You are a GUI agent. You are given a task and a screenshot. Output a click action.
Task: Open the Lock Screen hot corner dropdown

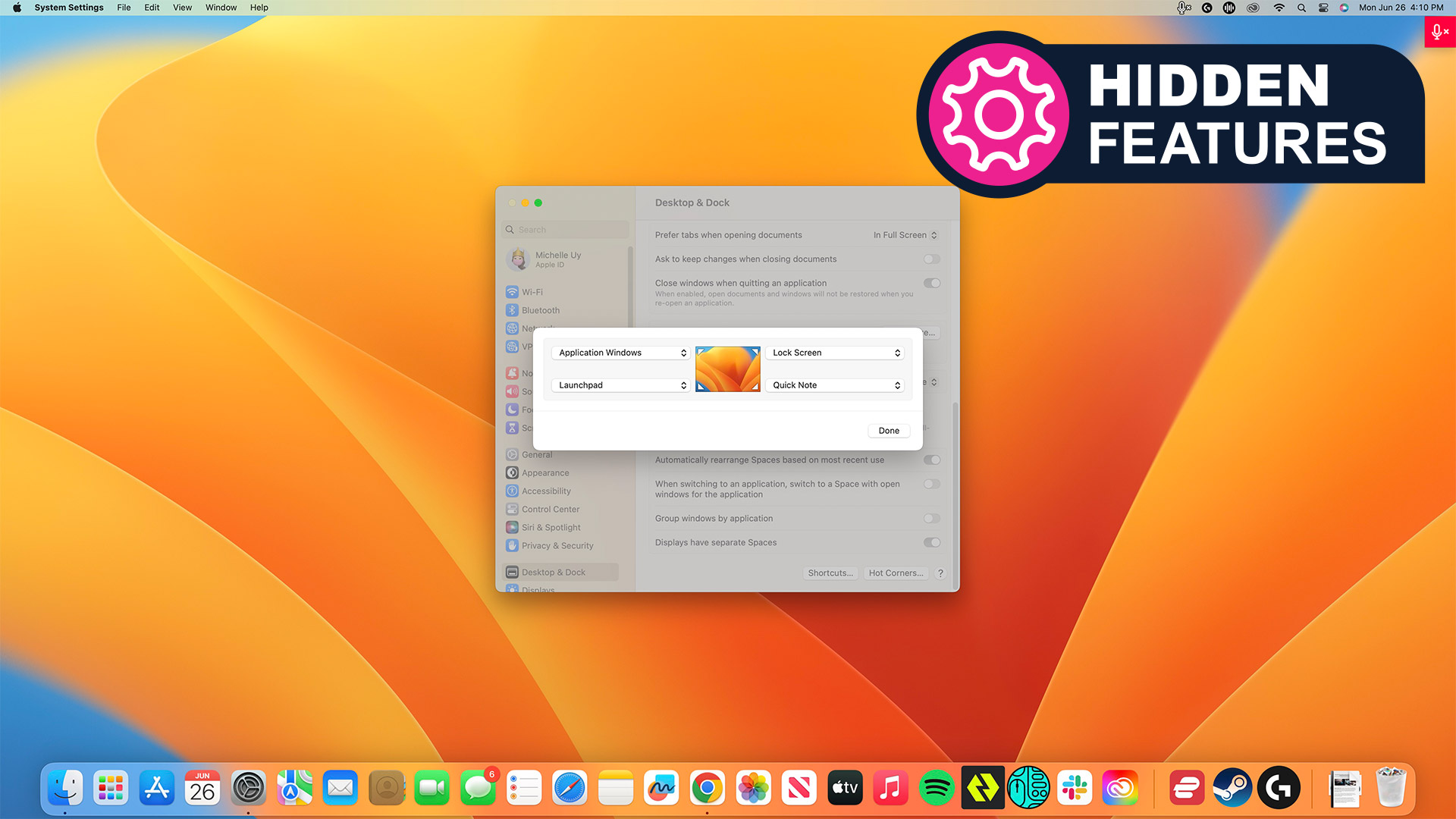coord(834,352)
